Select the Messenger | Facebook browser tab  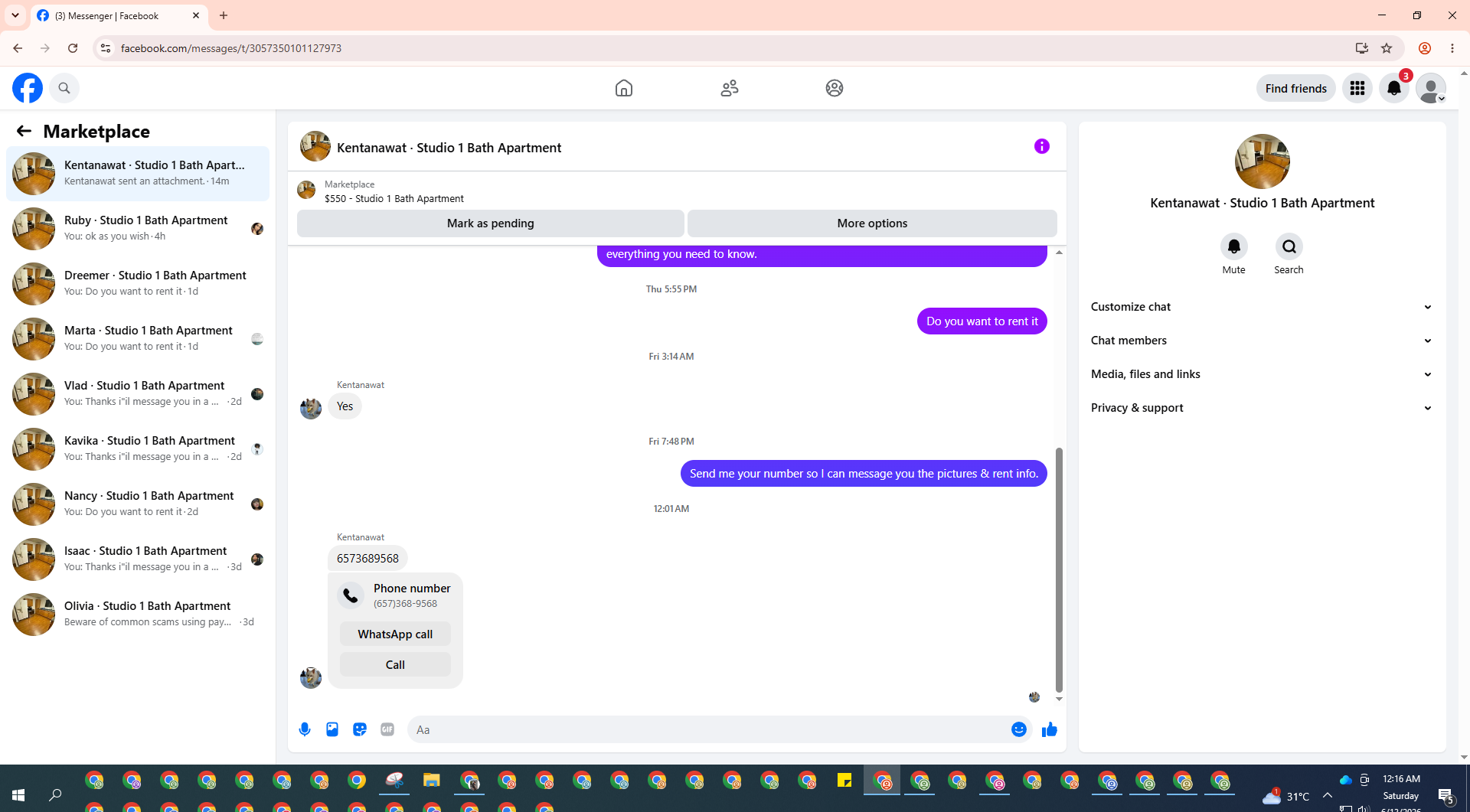(x=119, y=15)
